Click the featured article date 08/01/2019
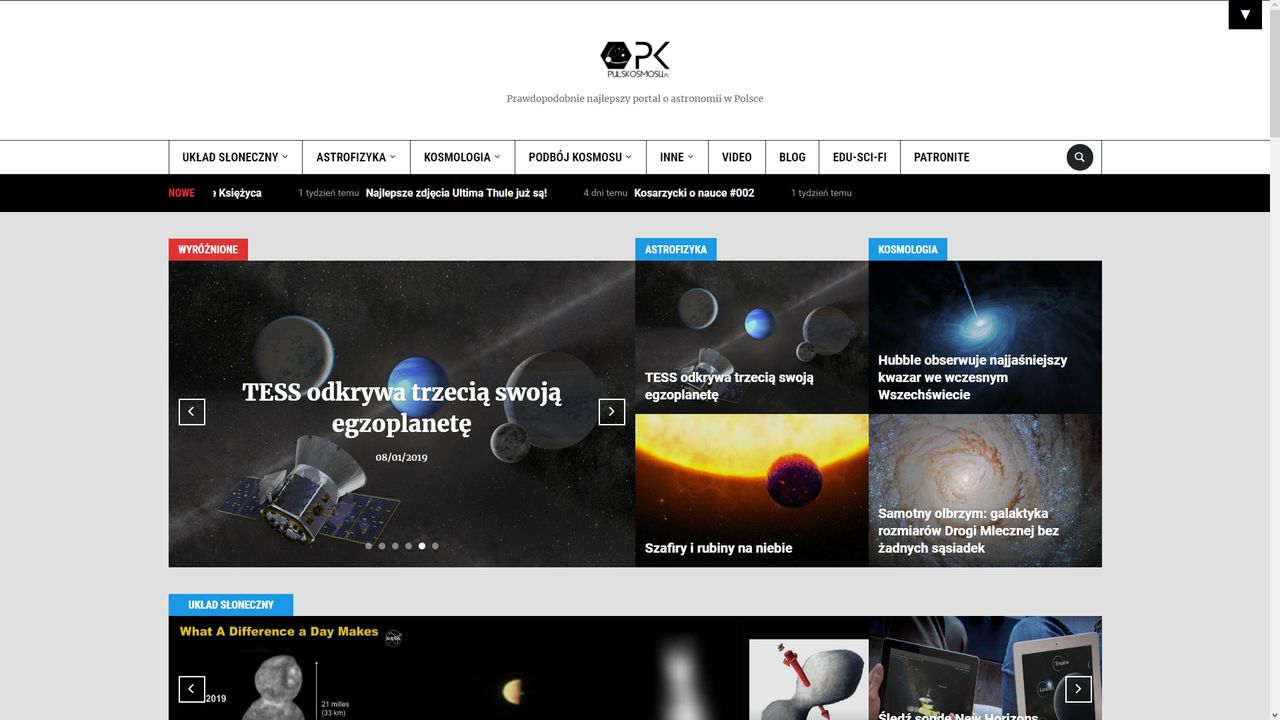 402,457
